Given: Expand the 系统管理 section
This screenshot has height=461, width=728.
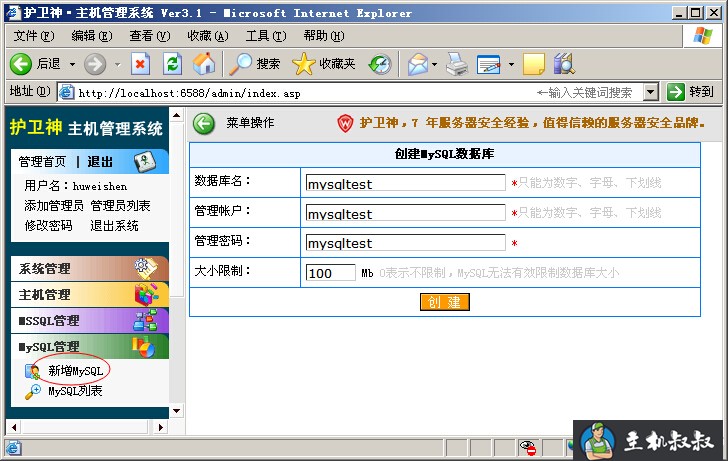Looking at the screenshot, I should 90,268.
